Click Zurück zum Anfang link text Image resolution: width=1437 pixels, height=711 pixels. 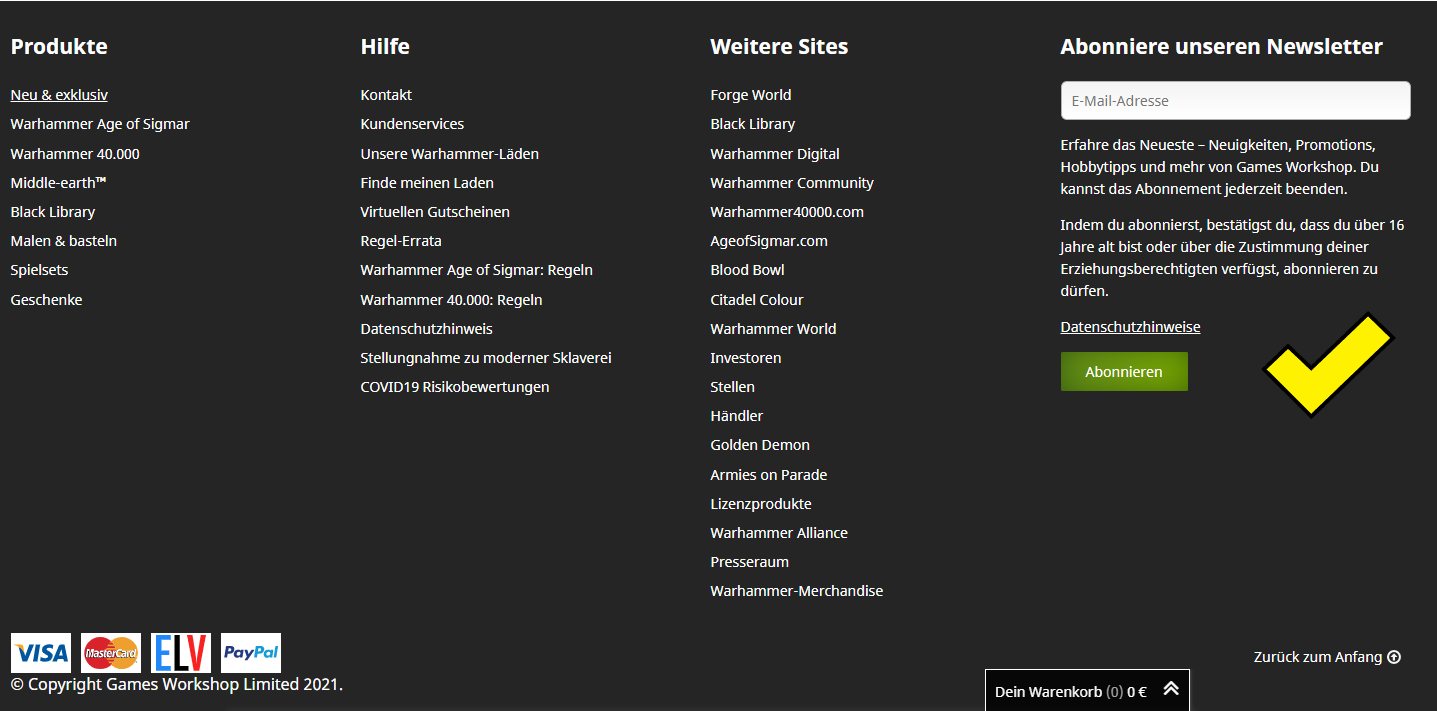tap(1318, 657)
